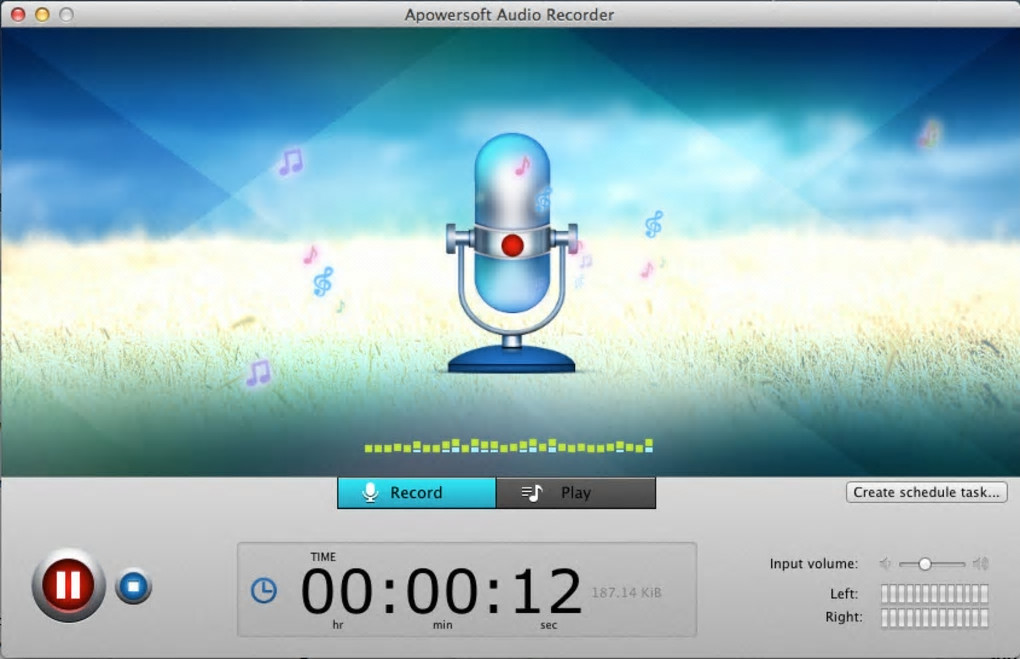Switch to the Record tab

point(416,492)
